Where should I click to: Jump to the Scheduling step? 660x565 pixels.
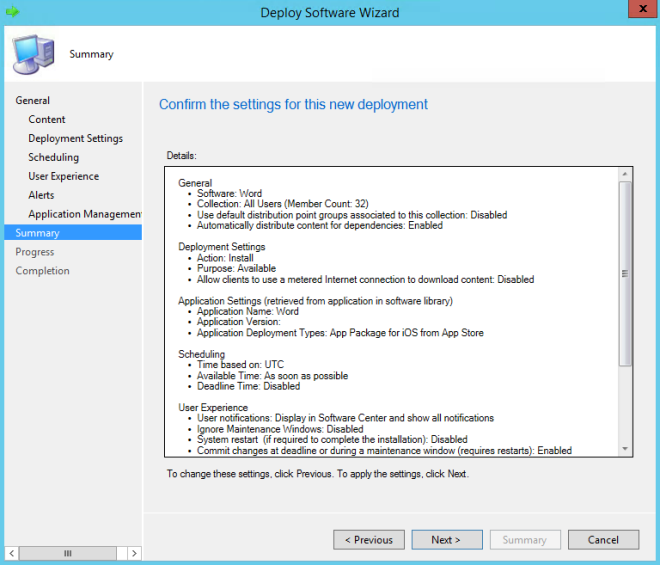53,157
